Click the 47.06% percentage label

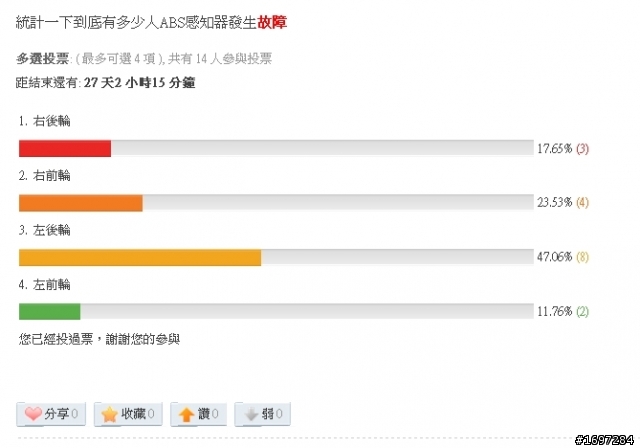point(555,257)
